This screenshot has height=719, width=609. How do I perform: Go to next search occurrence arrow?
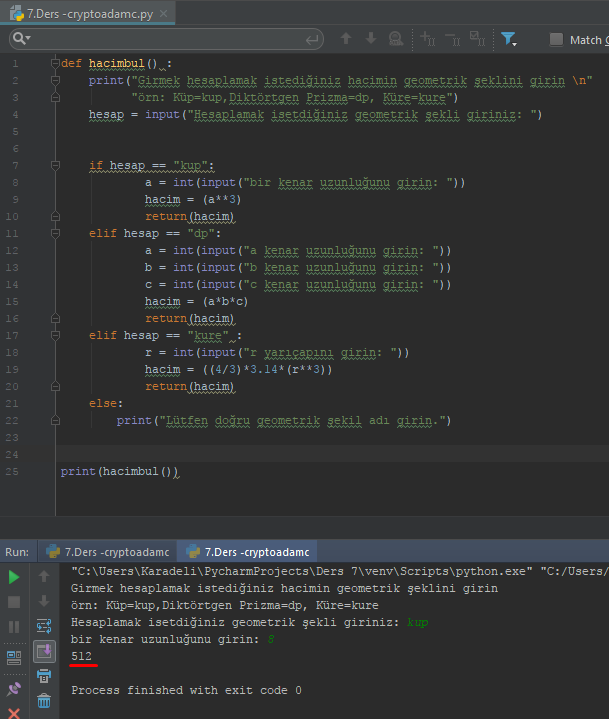click(371, 39)
